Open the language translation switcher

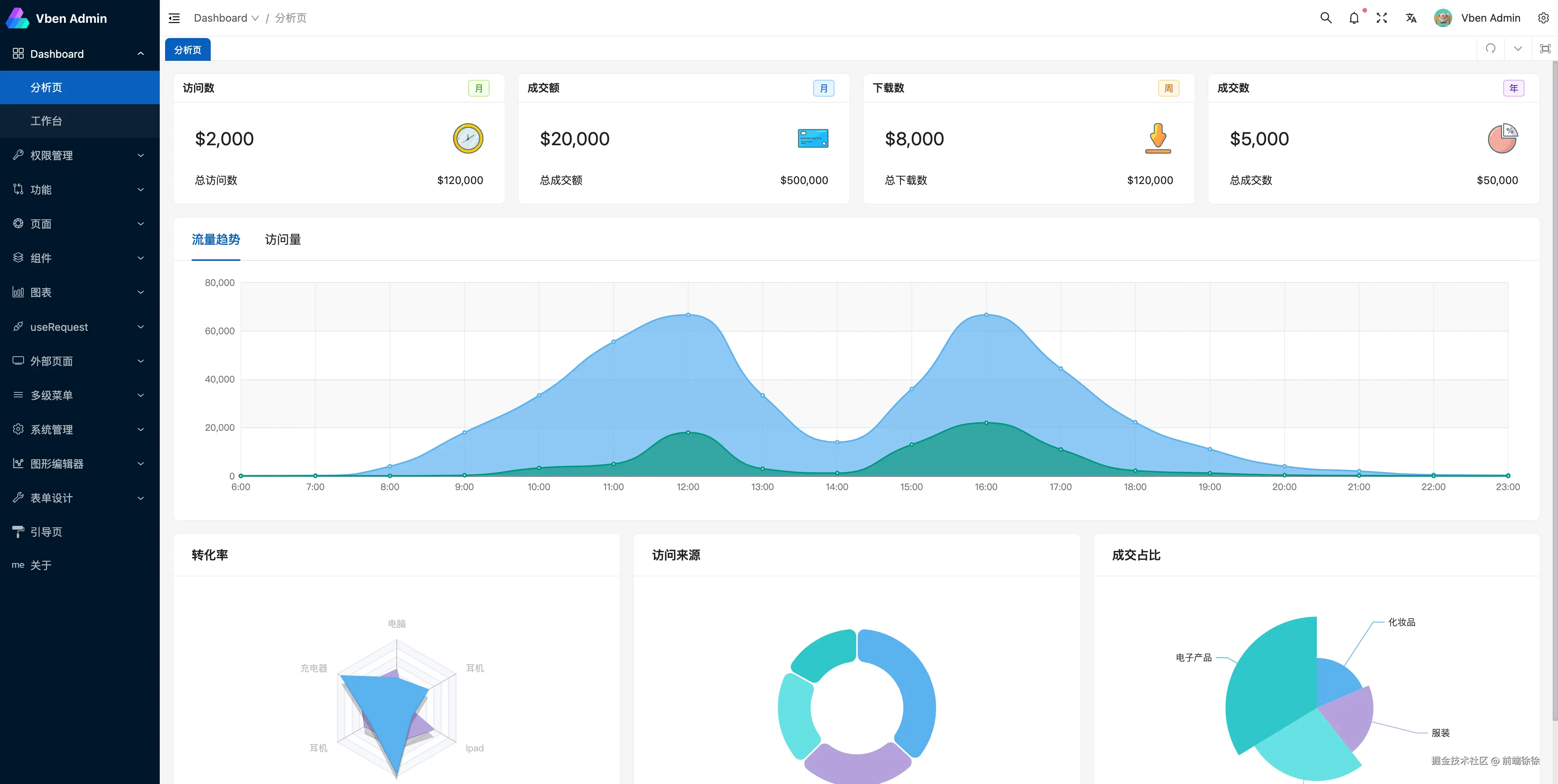point(1411,18)
